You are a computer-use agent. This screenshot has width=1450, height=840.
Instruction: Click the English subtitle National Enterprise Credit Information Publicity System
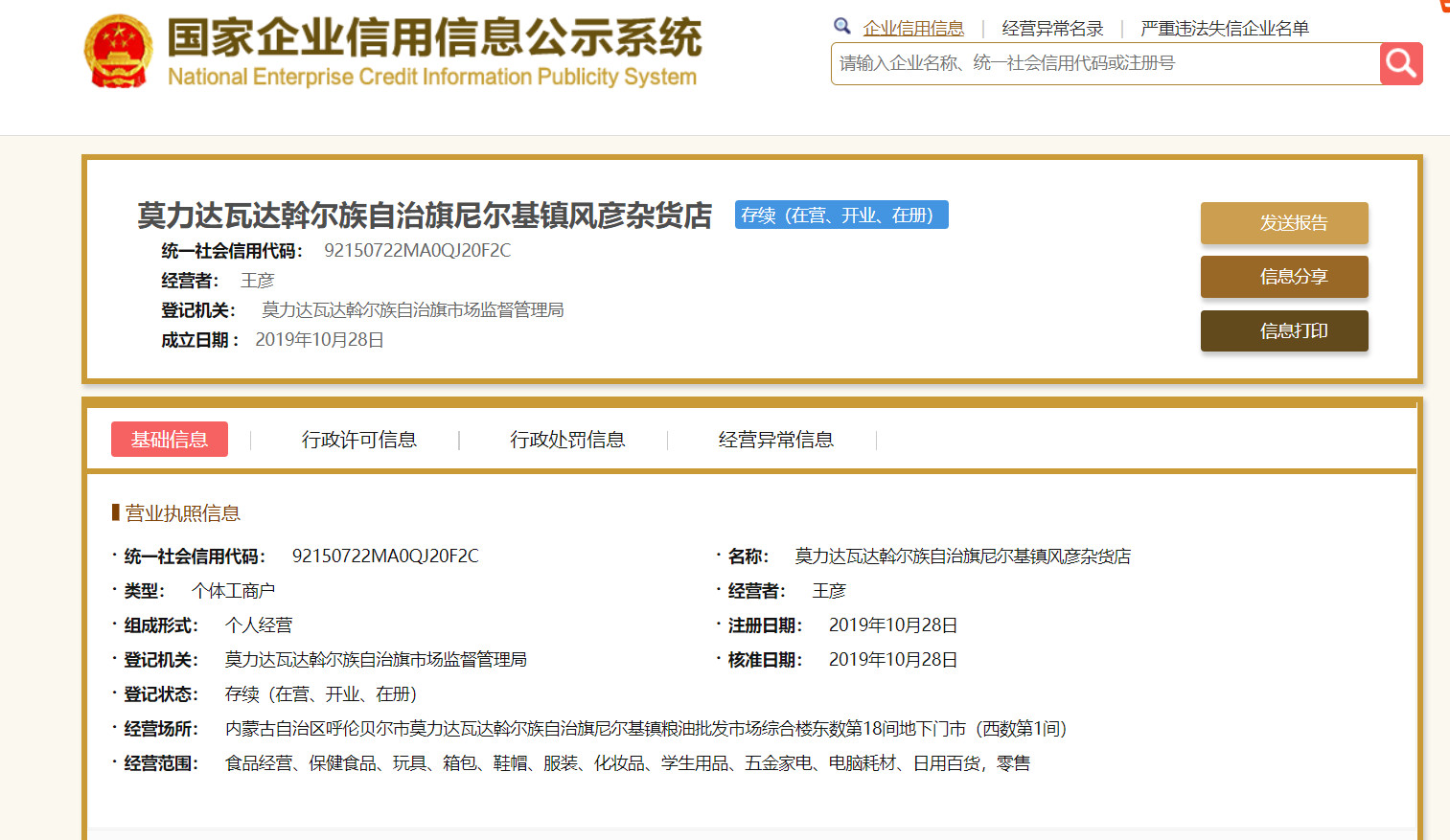pos(432,77)
